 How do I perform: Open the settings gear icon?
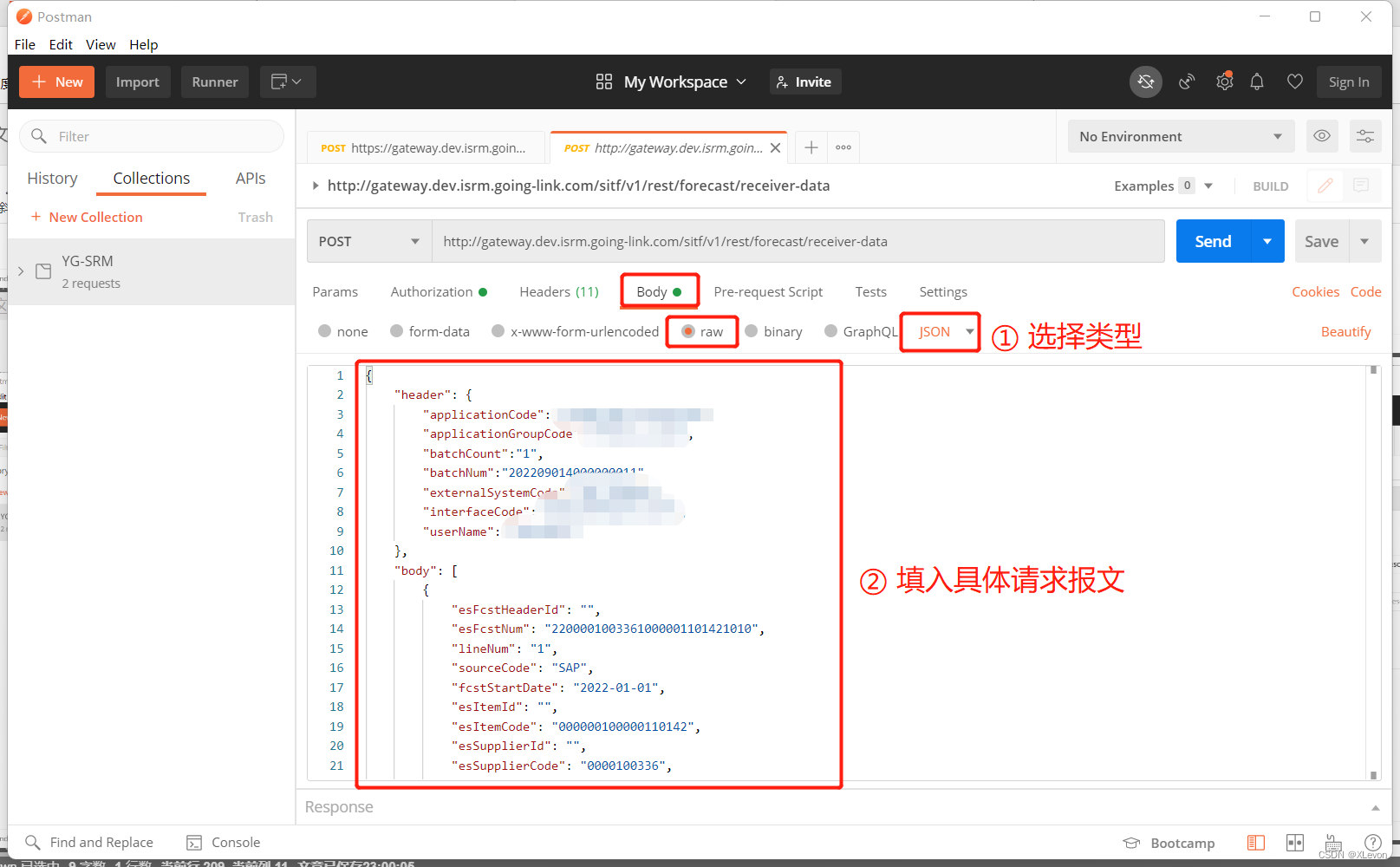tap(1224, 81)
